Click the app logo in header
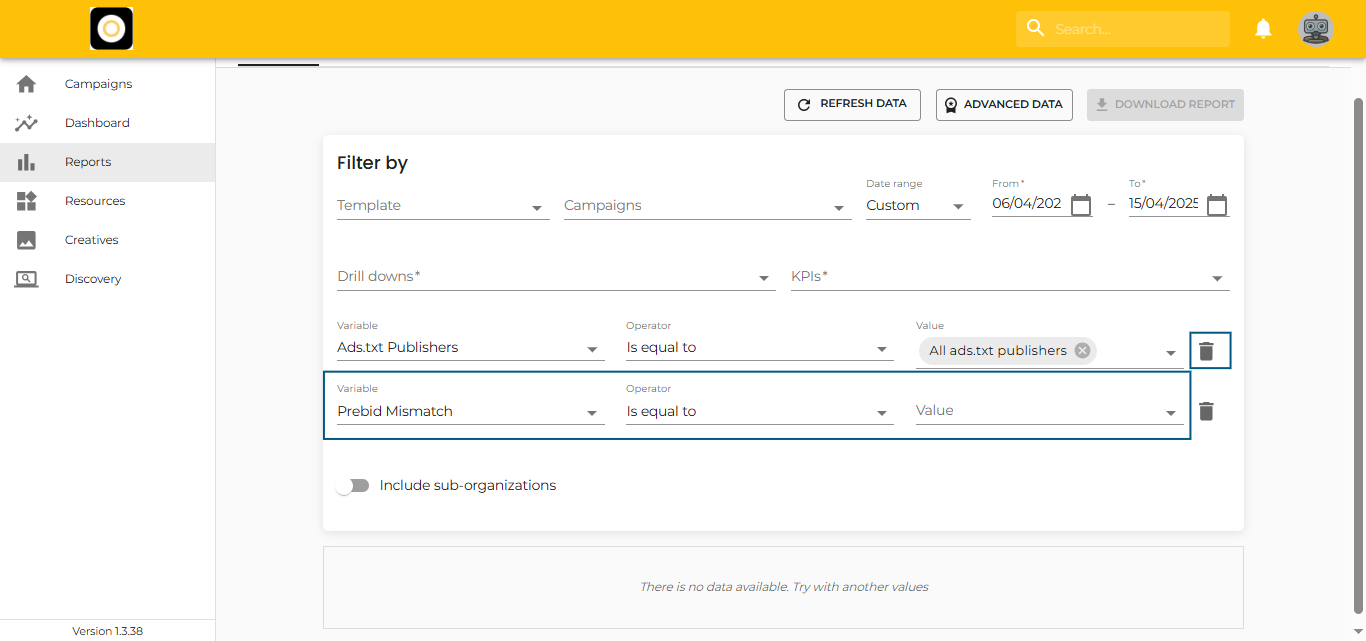Screen dimensions: 1366x641 [111, 29]
